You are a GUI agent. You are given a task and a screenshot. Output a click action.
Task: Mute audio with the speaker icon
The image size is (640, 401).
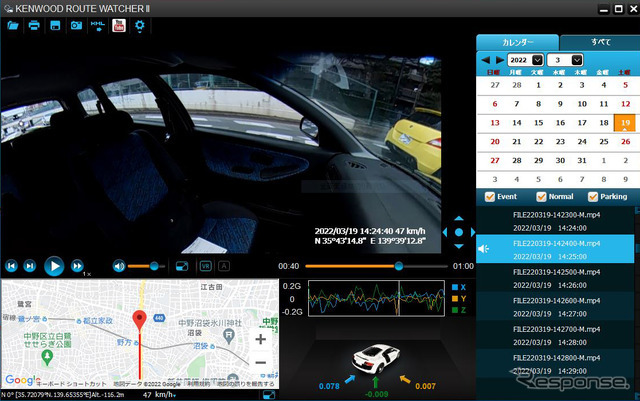[119, 267]
